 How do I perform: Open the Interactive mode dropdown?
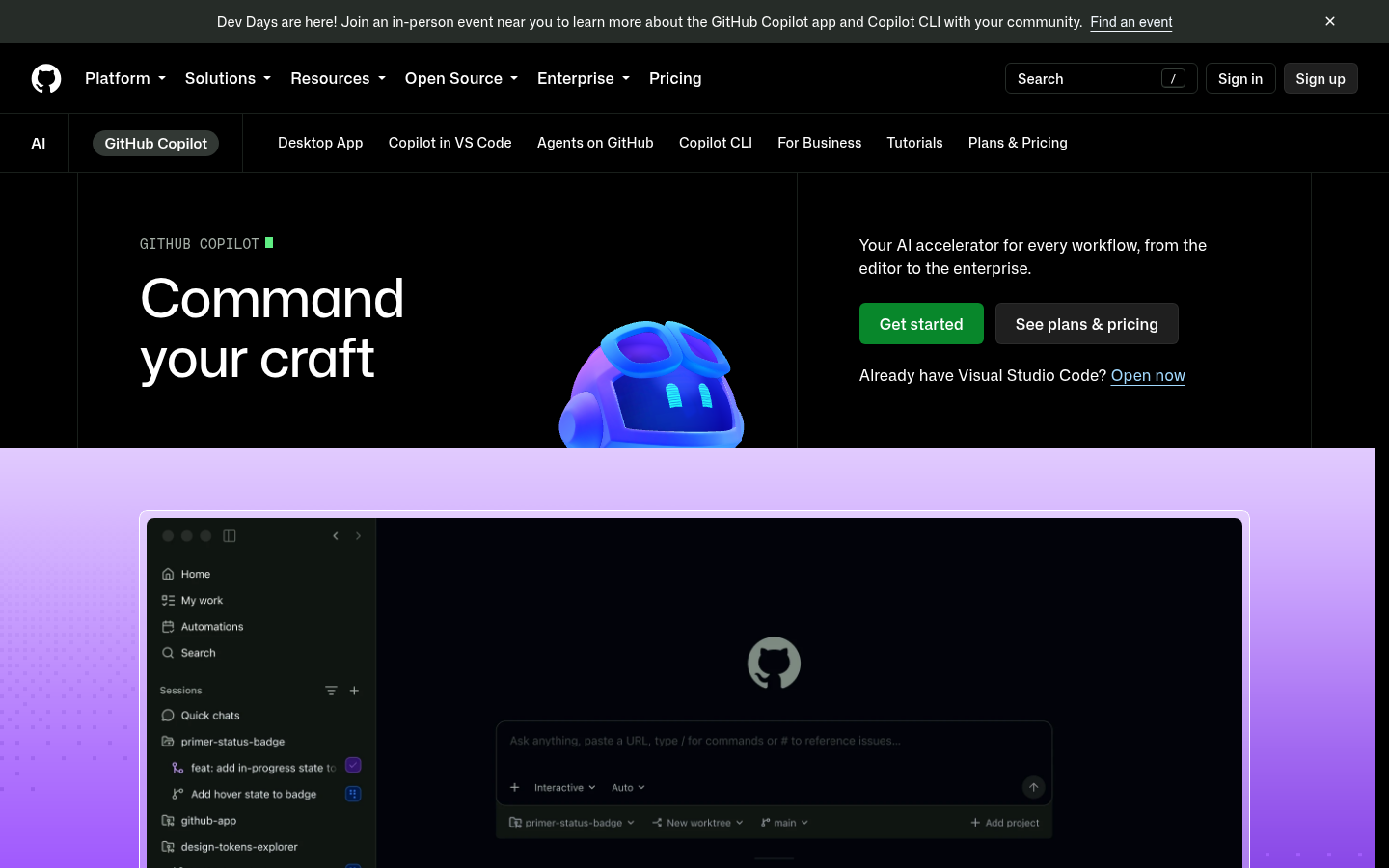[x=565, y=788]
